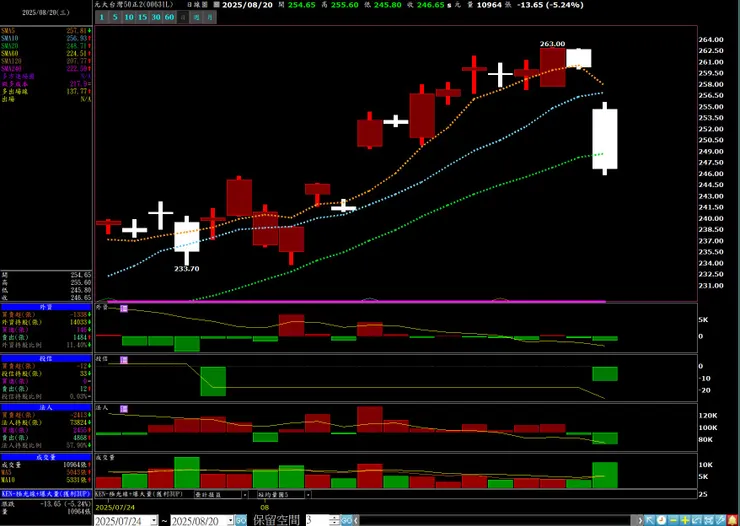Click the yellow minus zoom-out icon
Viewport: 740px width, 526px height.
[673, 520]
